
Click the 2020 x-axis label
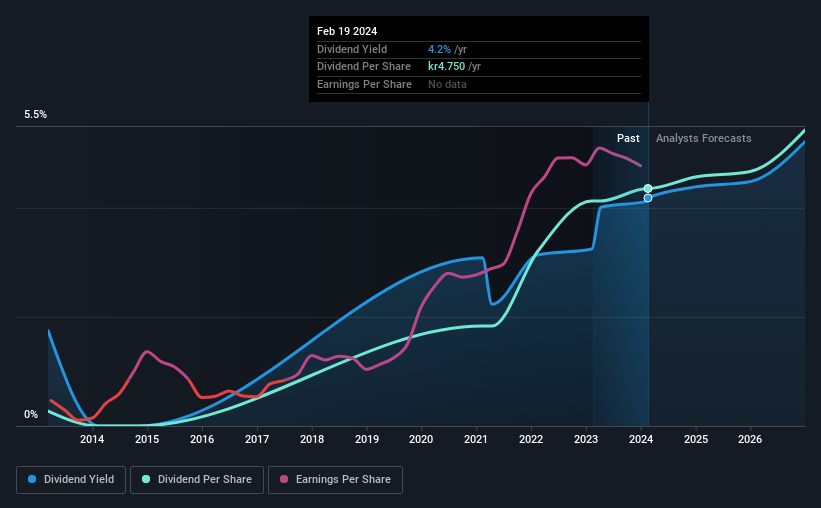(421, 439)
